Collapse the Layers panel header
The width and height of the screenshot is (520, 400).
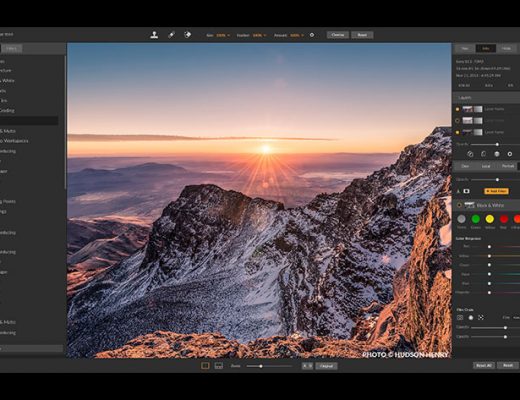tap(486, 98)
